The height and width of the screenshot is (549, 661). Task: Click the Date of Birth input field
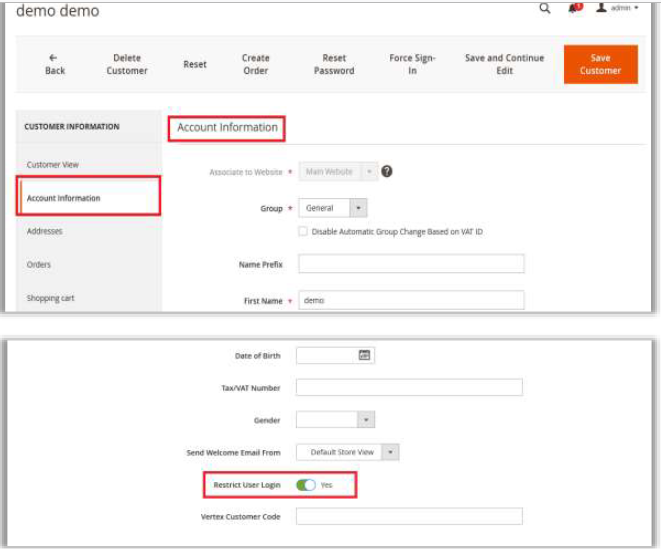335,355
